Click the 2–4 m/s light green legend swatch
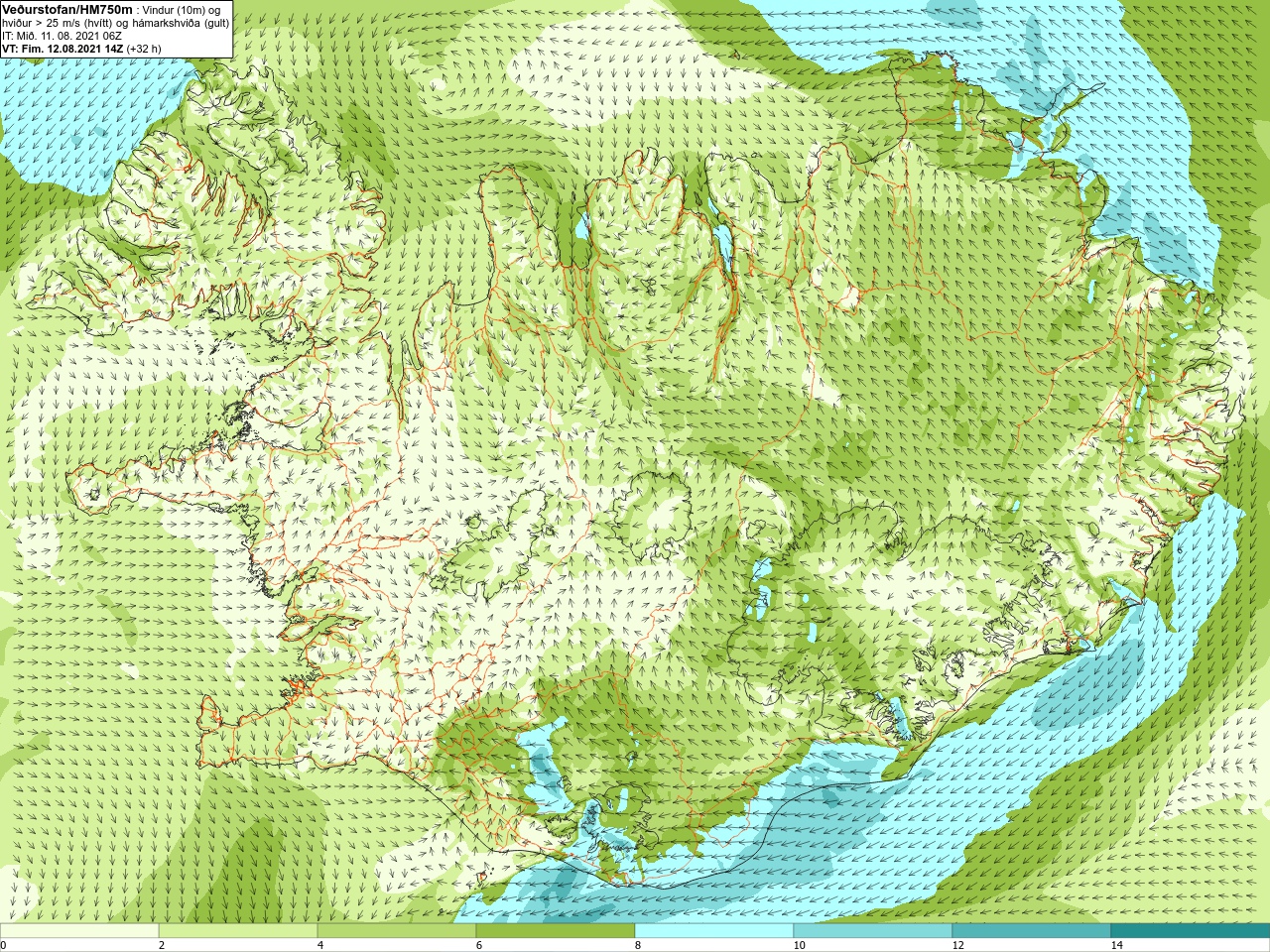 (238, 931)
